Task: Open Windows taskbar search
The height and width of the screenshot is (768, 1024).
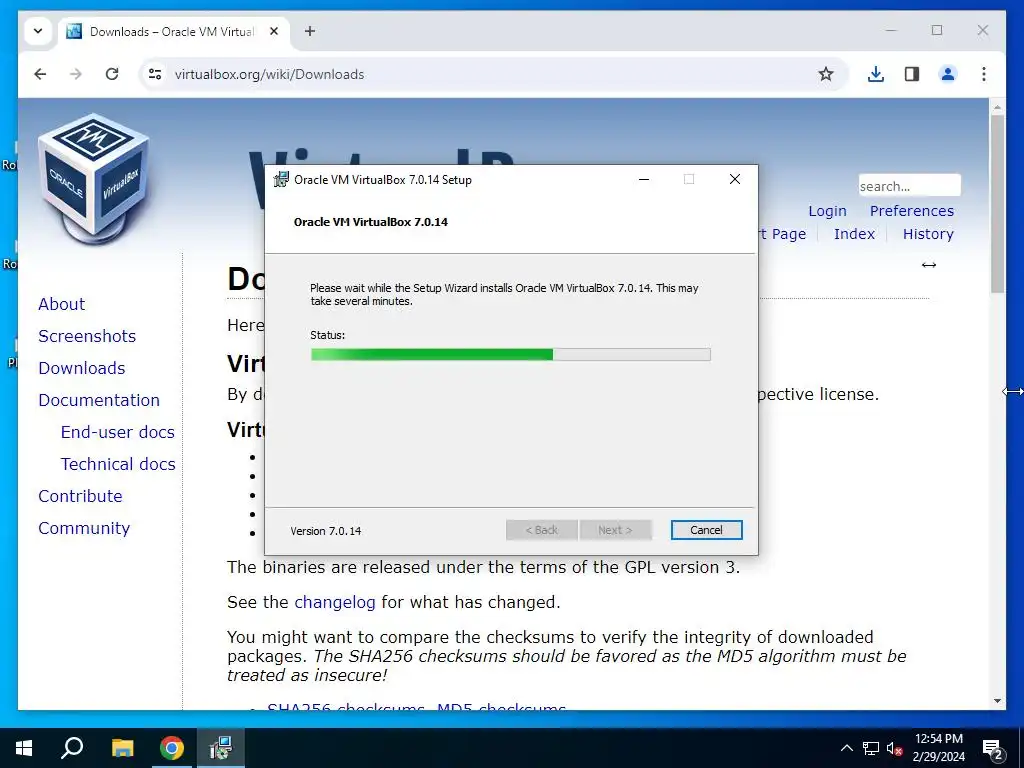Action: [72, 748]
